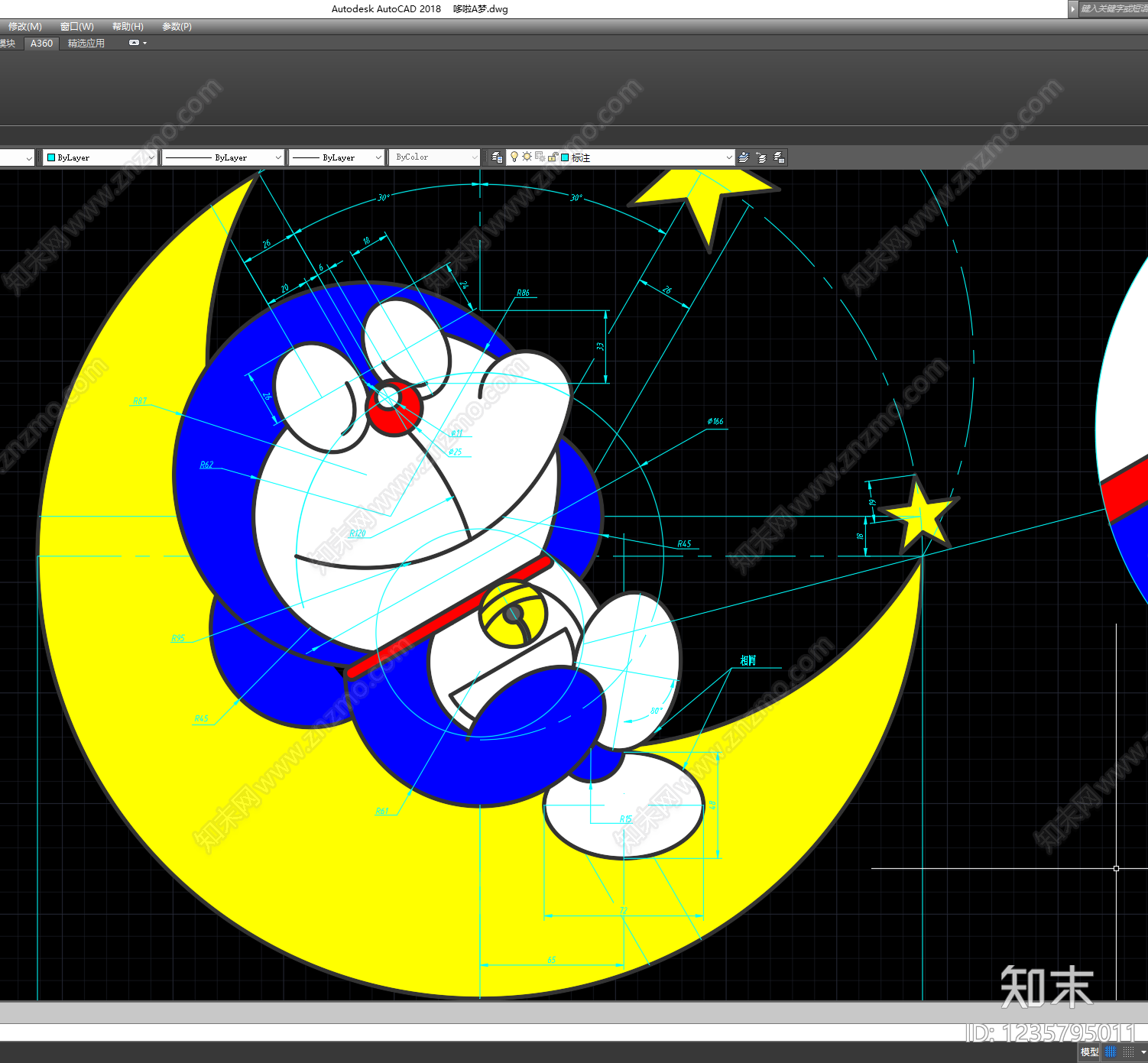1148x1063 pixels.
Task: Select the R86 dimension label text
Action: [x=523, y=293]
